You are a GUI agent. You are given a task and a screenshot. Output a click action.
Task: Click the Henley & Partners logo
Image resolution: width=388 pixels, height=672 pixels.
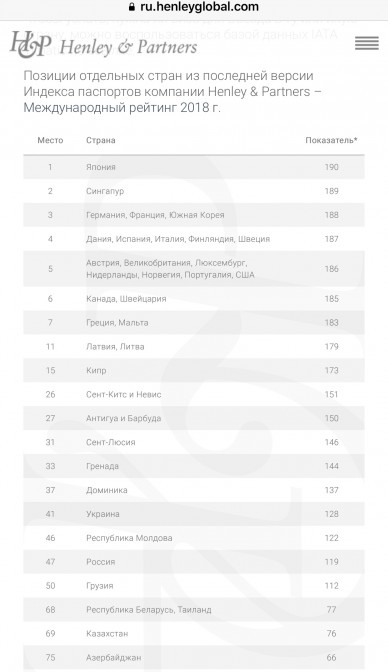103,45
